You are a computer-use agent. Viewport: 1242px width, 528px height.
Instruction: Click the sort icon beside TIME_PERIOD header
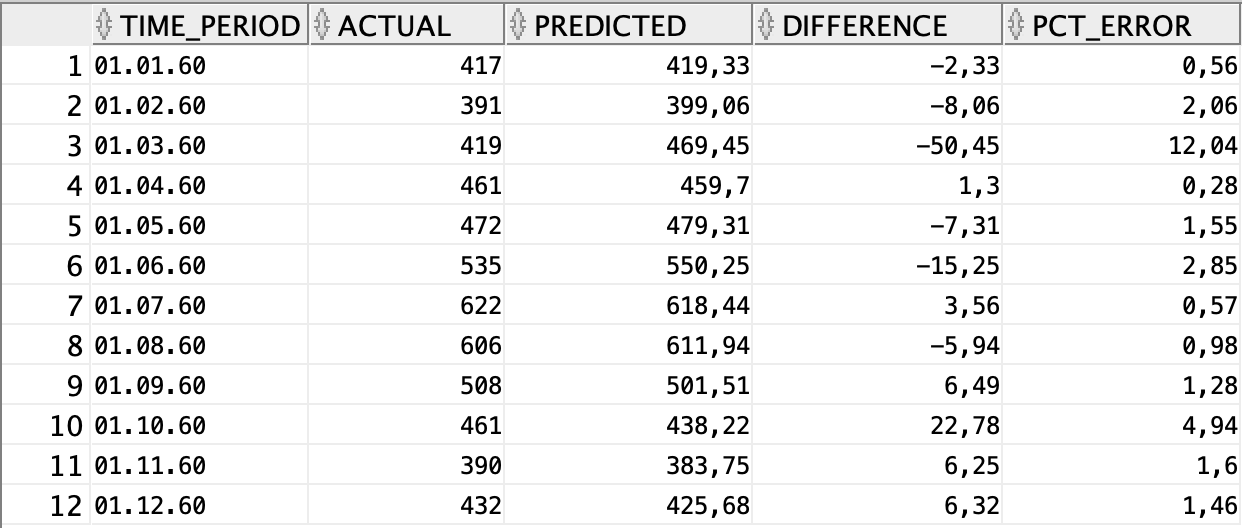pos(104,25)
